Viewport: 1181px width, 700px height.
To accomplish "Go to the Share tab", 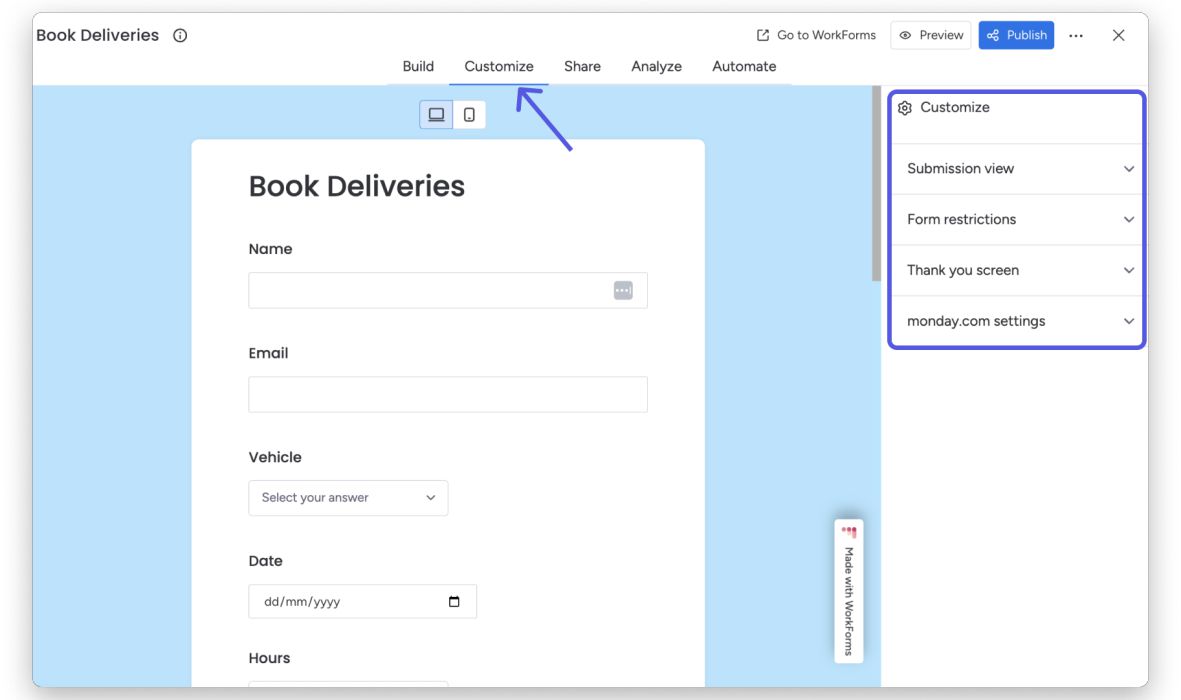I will click(582, 66).
